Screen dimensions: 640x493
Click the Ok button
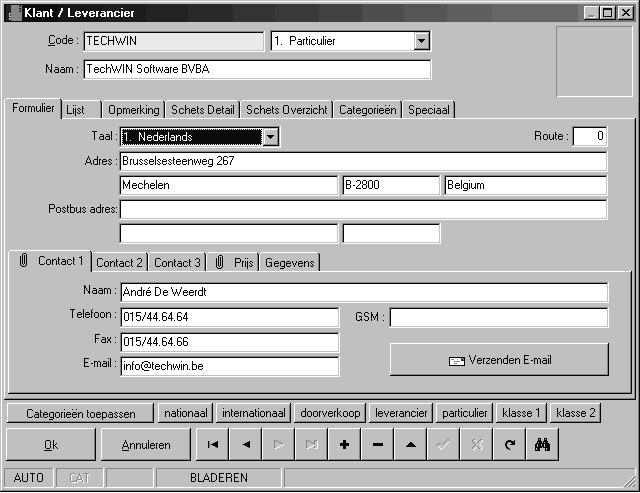click(x=51, y=444)
